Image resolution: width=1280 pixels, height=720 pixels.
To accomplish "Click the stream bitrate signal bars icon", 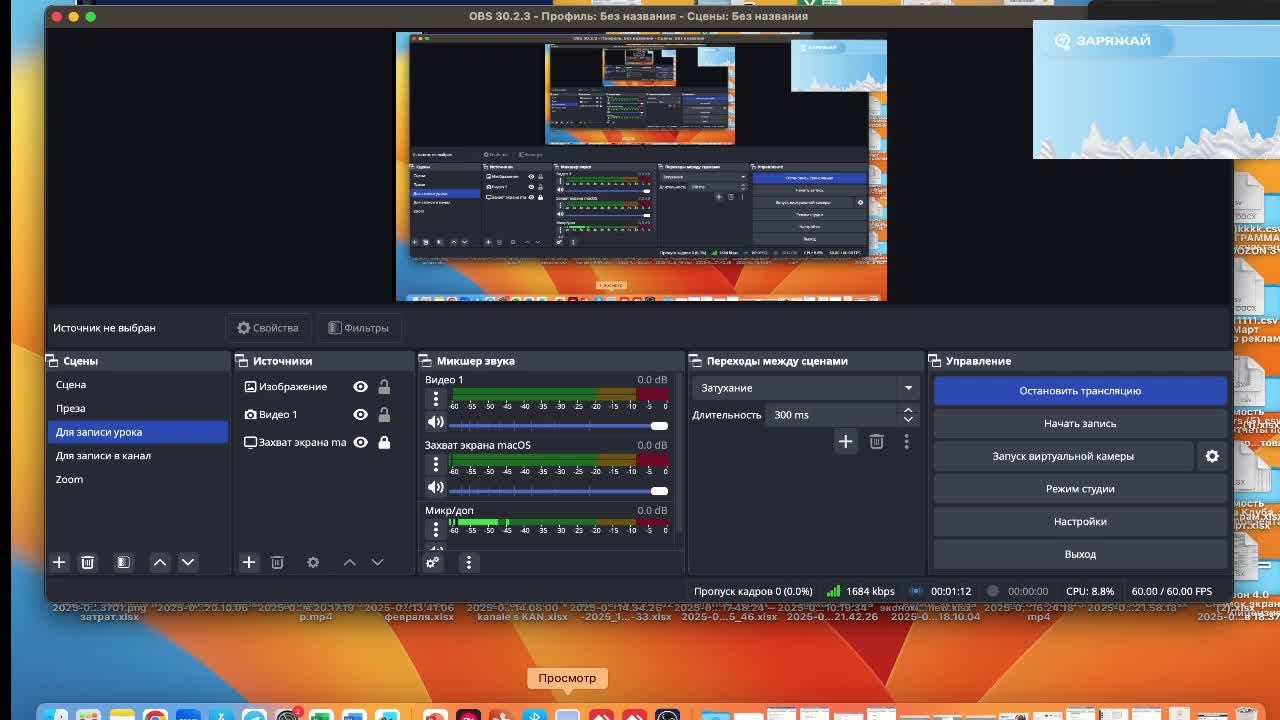I will point(833,591).
